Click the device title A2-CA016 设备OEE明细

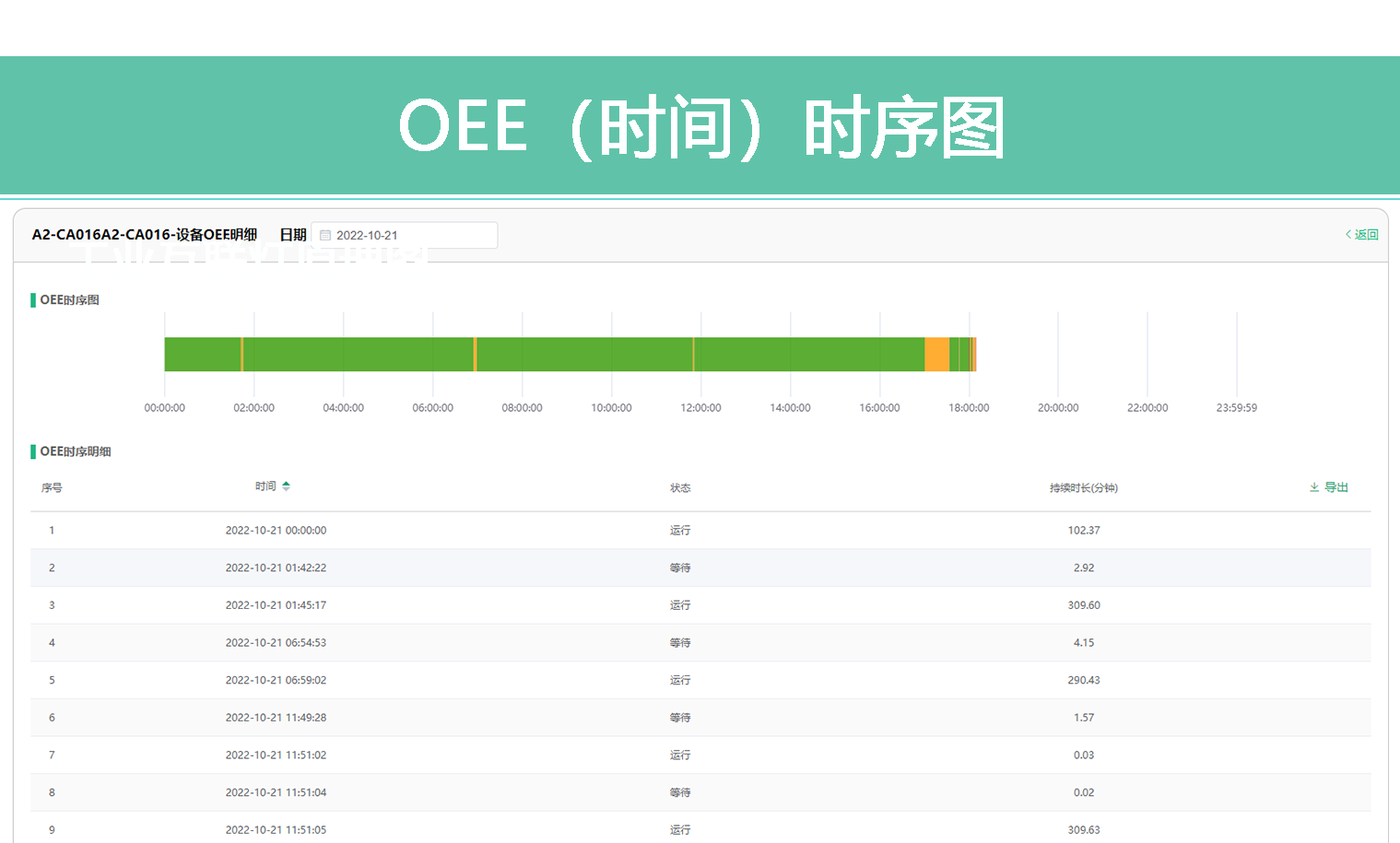pyautogui.click(x=144, y=234)
